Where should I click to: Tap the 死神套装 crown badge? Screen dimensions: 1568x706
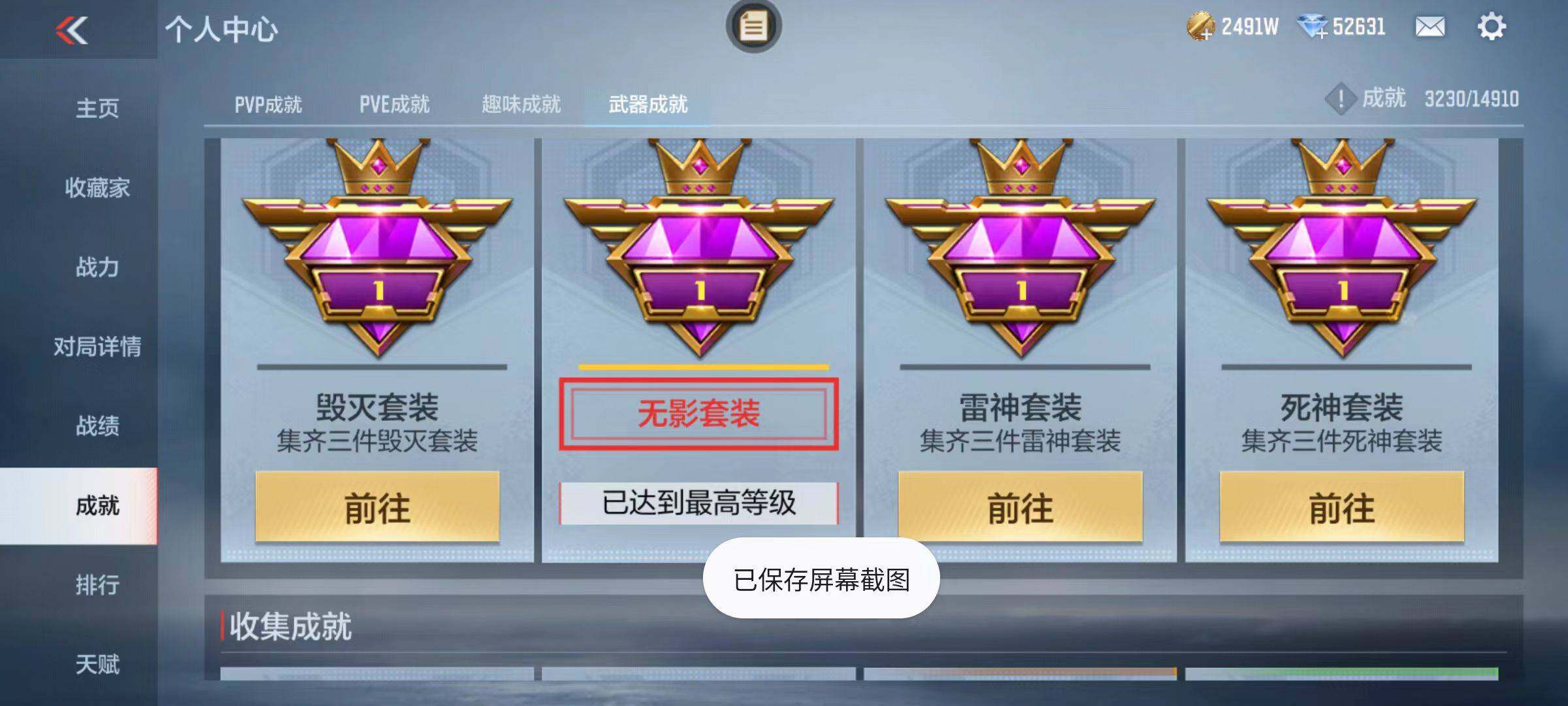pos(1341,248)
